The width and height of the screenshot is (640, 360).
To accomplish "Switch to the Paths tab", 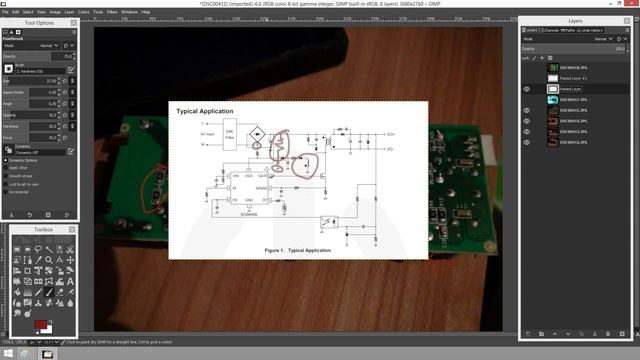I will tap(568, 30).
